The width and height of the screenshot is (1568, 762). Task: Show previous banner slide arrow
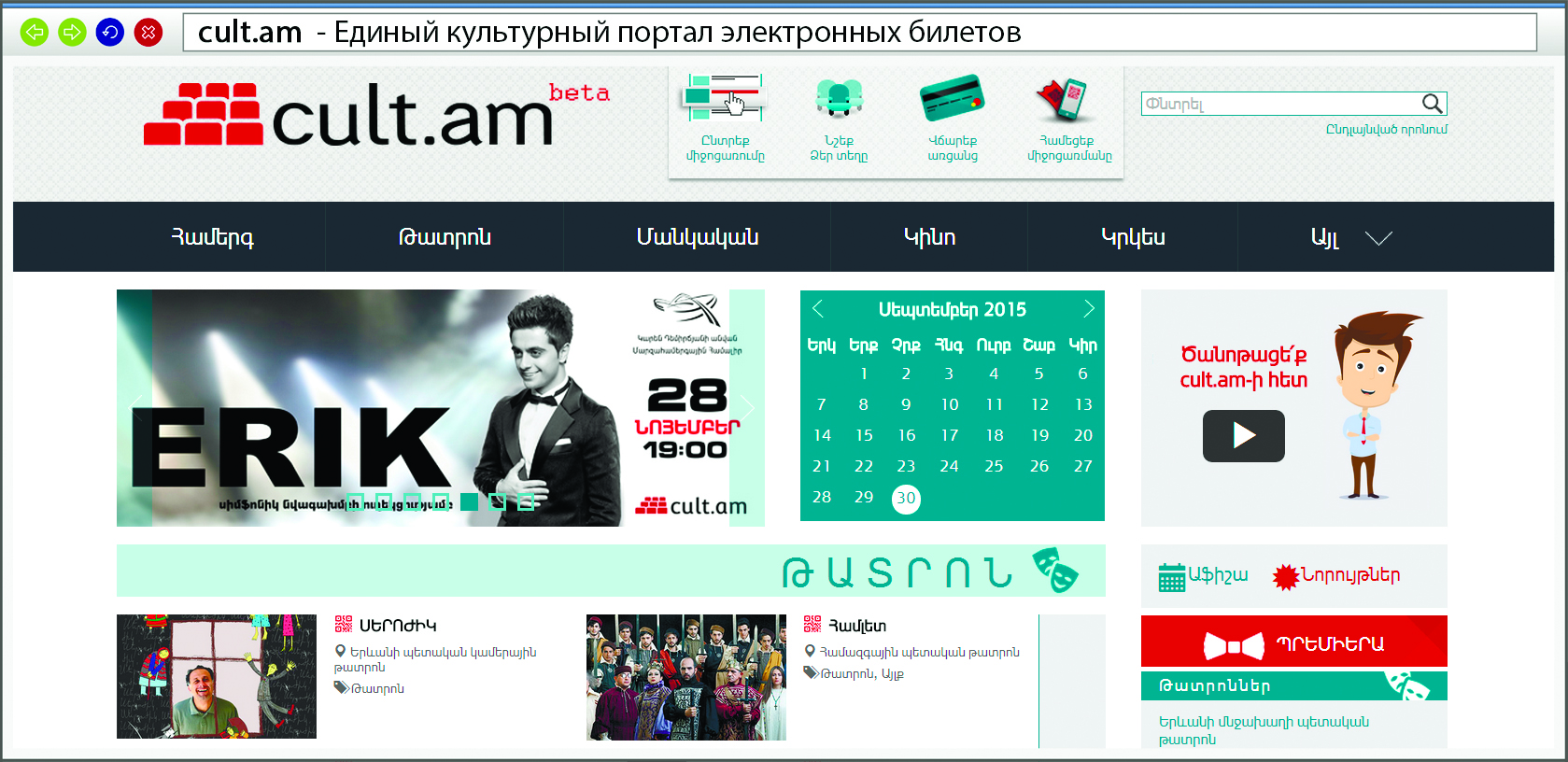point(135,406)
